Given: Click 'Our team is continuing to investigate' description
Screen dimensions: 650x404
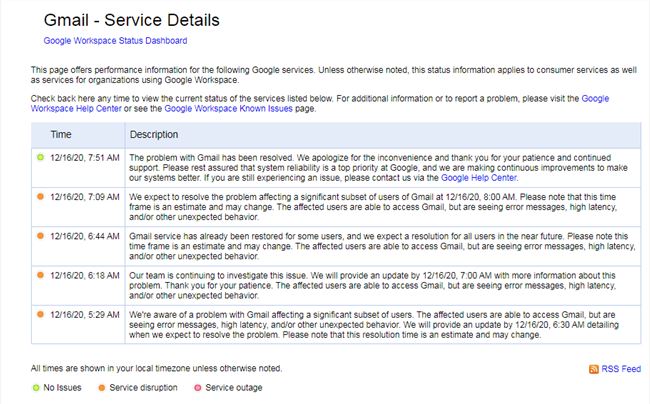Looking at the screenshot, I should [372, 285].
